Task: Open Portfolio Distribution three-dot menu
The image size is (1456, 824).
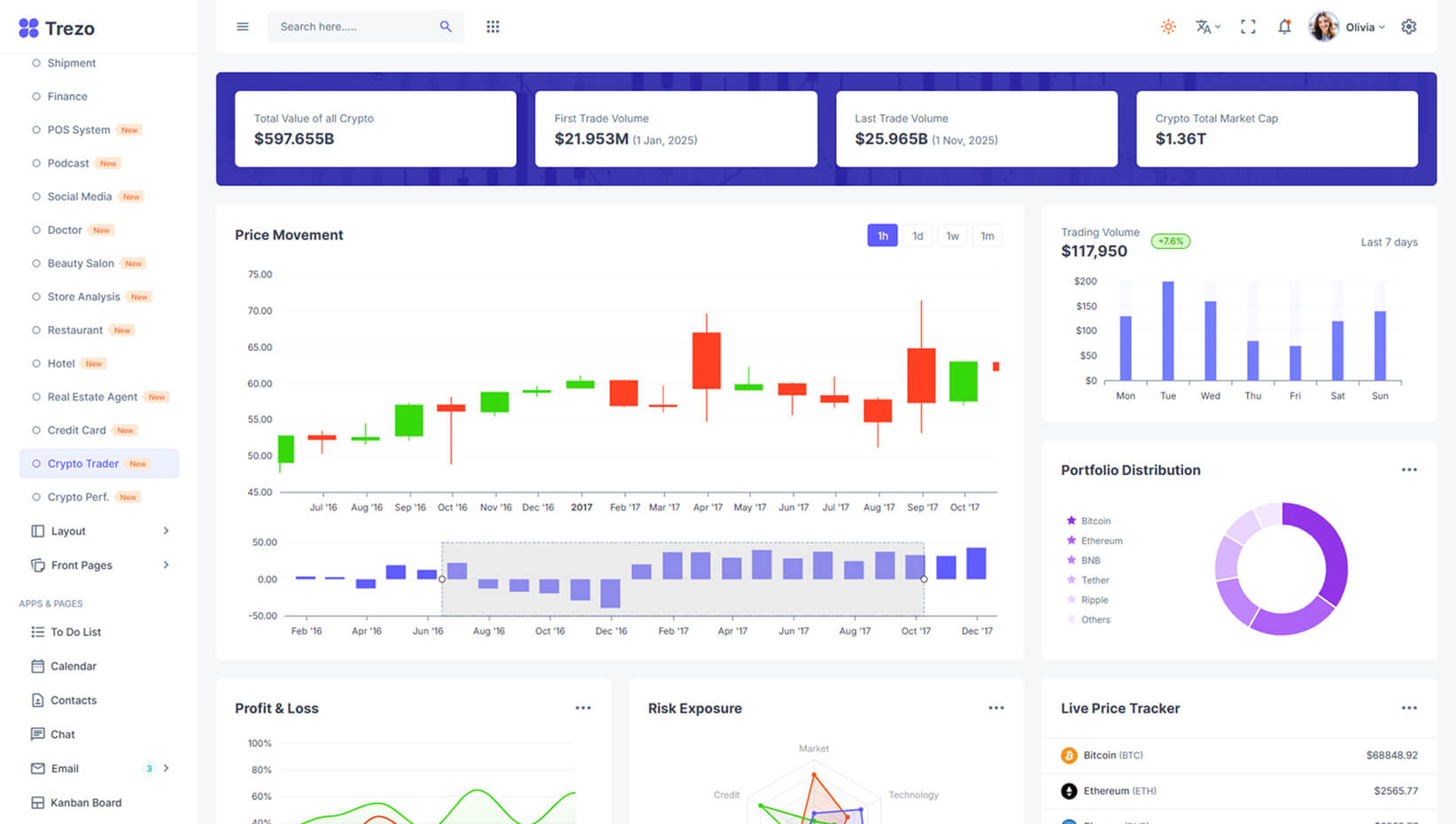Action: tap(1408, 470)
